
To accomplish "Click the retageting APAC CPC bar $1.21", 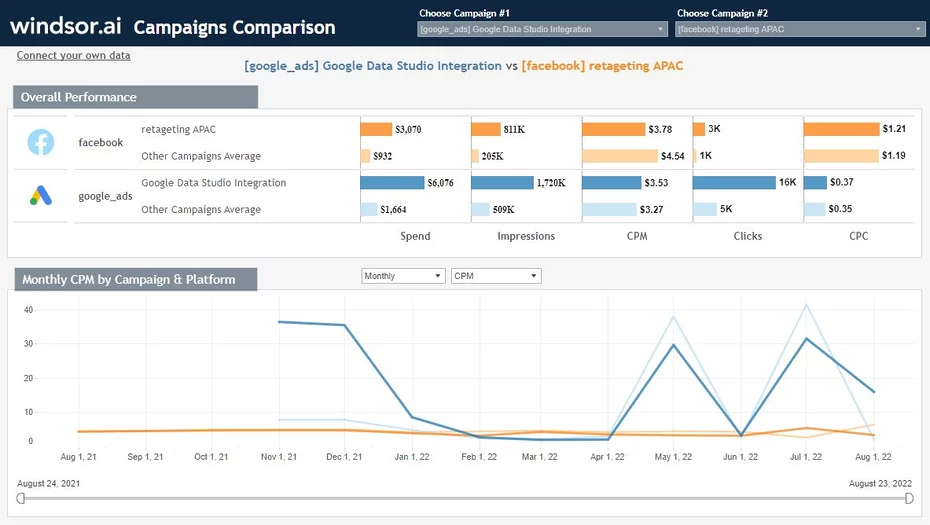I will (x=842, y=129).
